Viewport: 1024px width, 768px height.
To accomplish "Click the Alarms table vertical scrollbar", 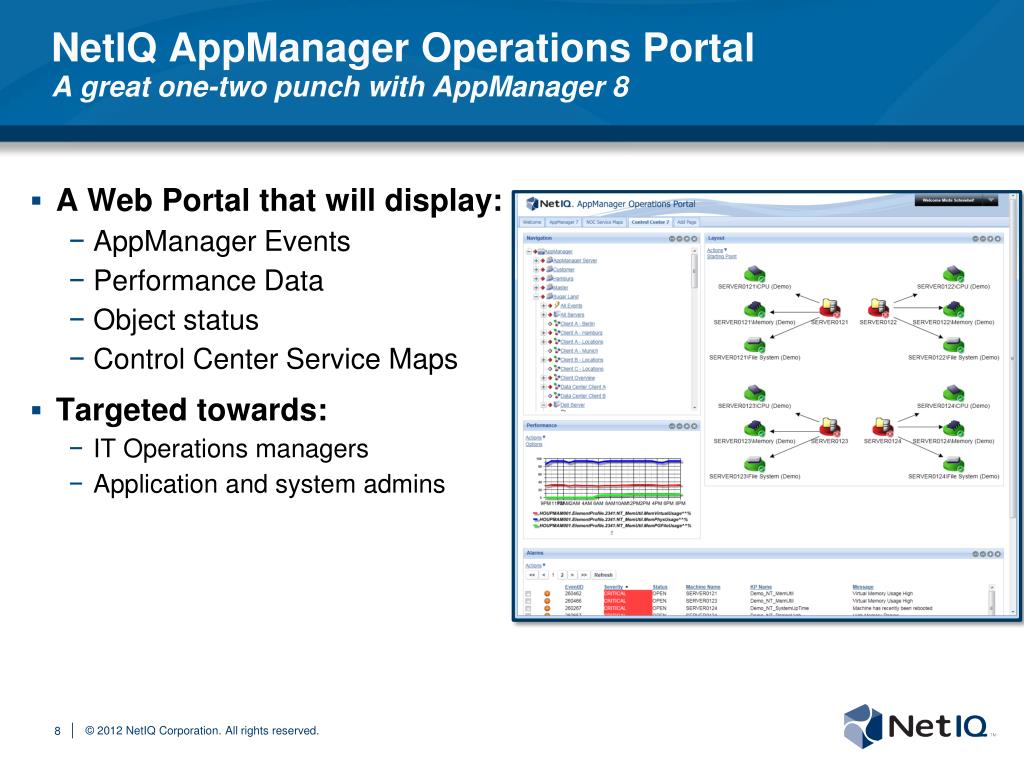I will pyautogui.click(x=992, y=599).
